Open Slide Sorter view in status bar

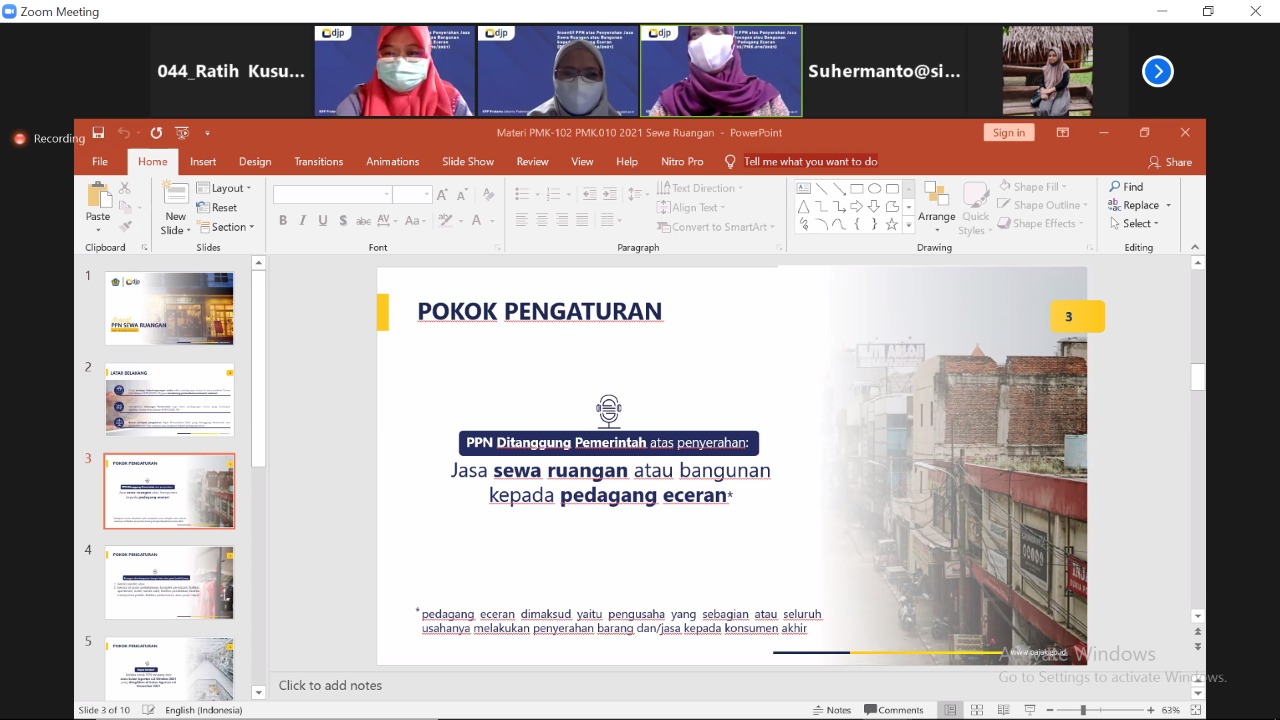click(977, 710)
